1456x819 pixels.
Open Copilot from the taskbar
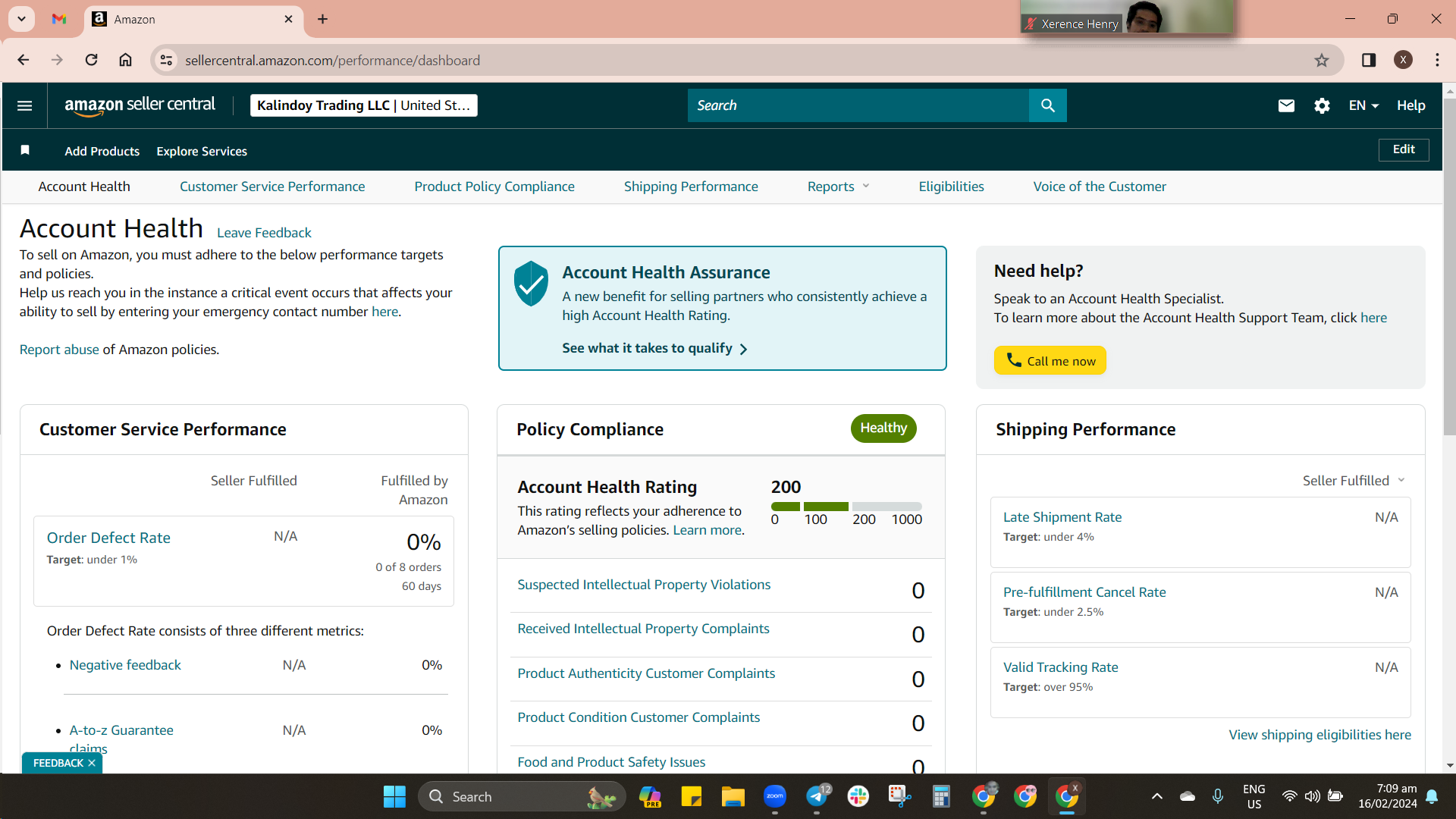(x=650, y=796)
